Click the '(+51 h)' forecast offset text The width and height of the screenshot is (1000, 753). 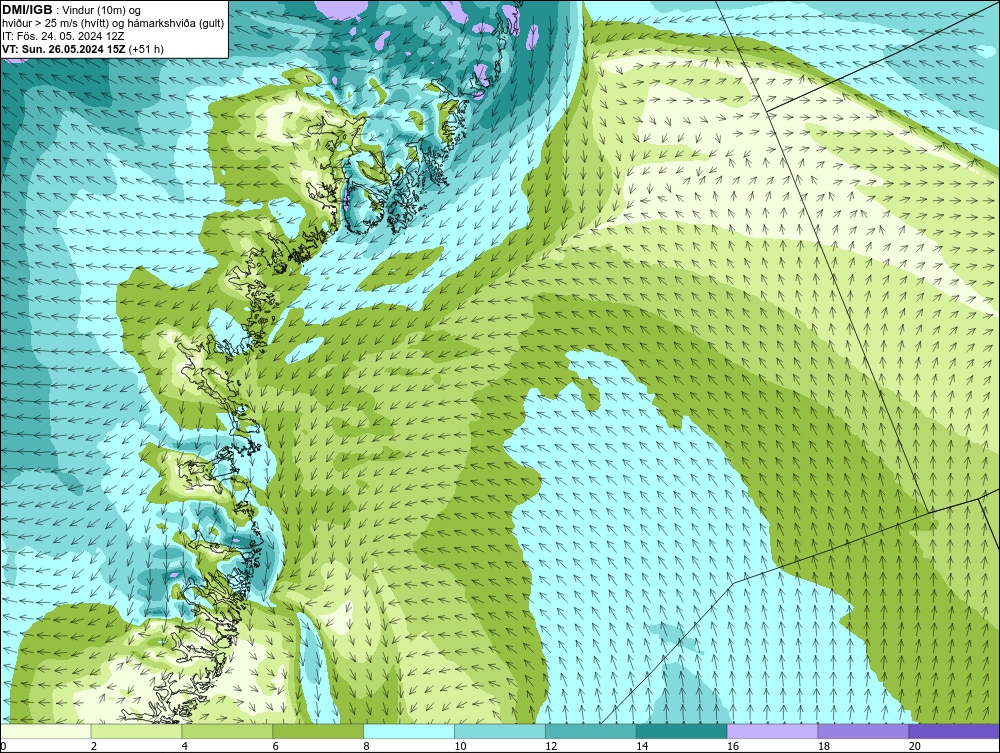click(x=146, y=49)
